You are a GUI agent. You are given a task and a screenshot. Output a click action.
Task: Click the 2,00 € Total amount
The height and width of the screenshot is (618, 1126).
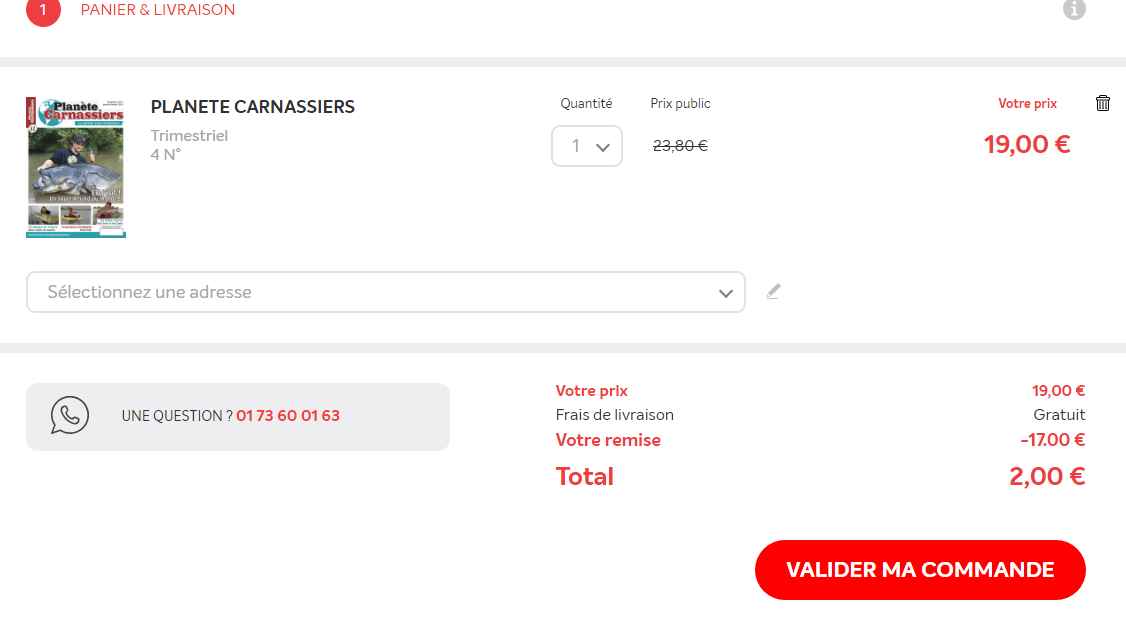(x=1047, y=476)
